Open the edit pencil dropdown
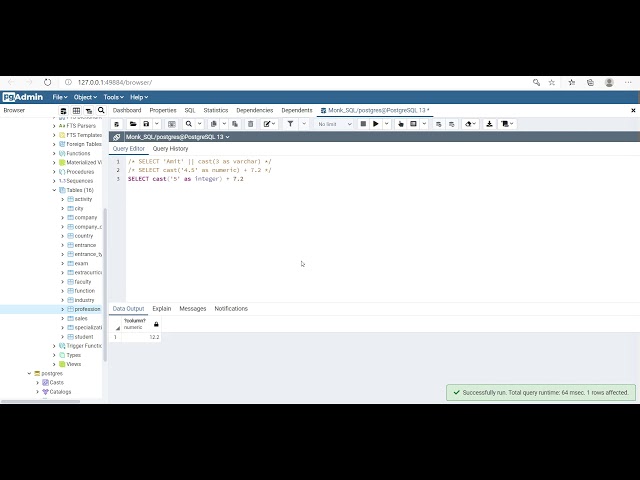The image size is (640, 480). tap(269, 124)
